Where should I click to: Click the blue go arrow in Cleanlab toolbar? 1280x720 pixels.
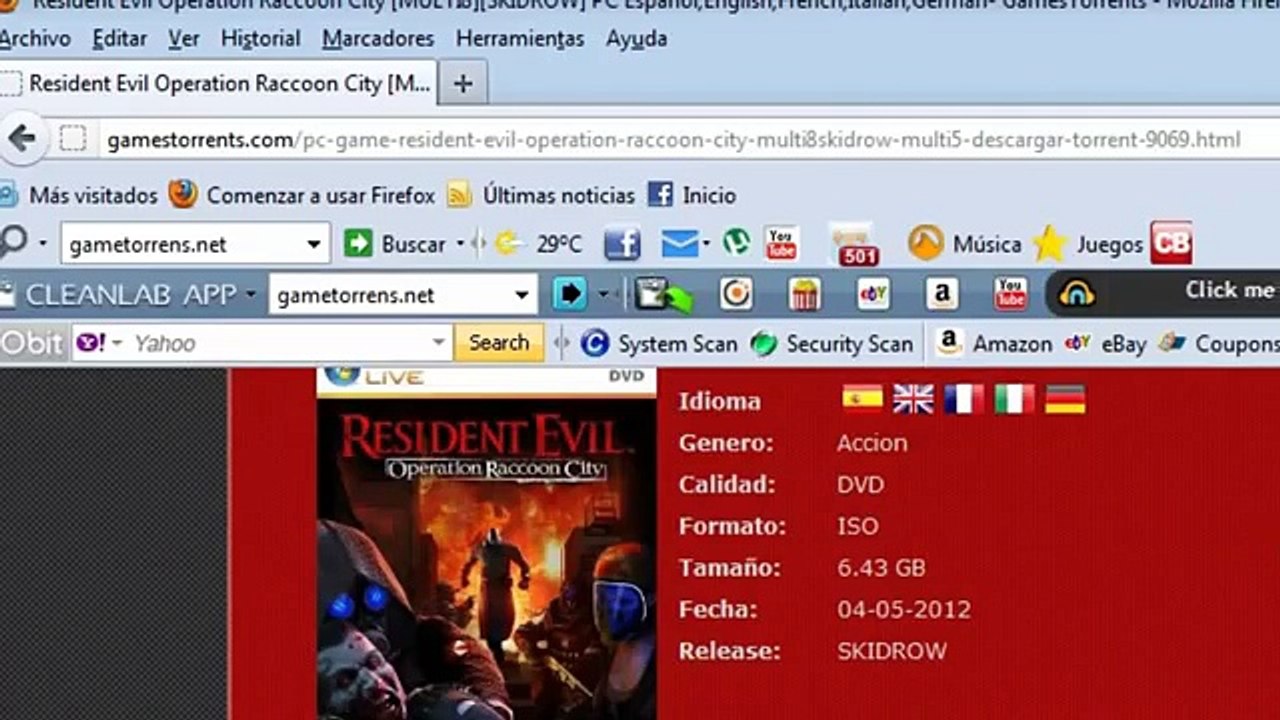[x=570, y=294]
